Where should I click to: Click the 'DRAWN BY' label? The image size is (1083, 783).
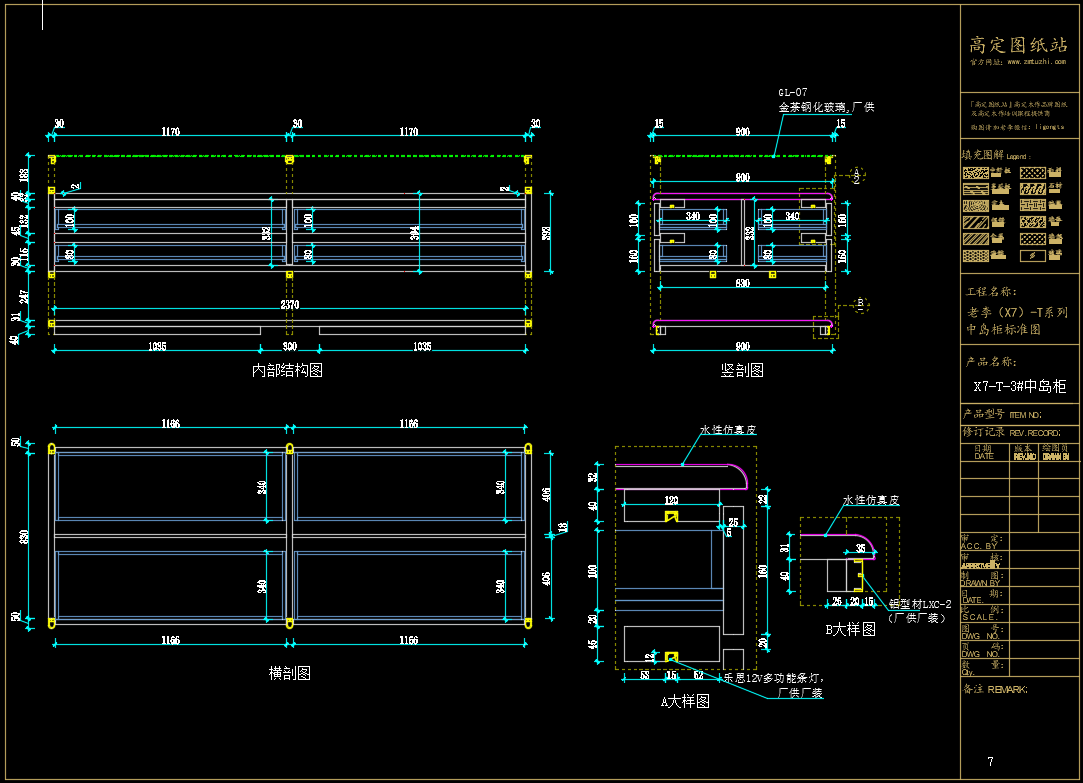pos(980,583)
